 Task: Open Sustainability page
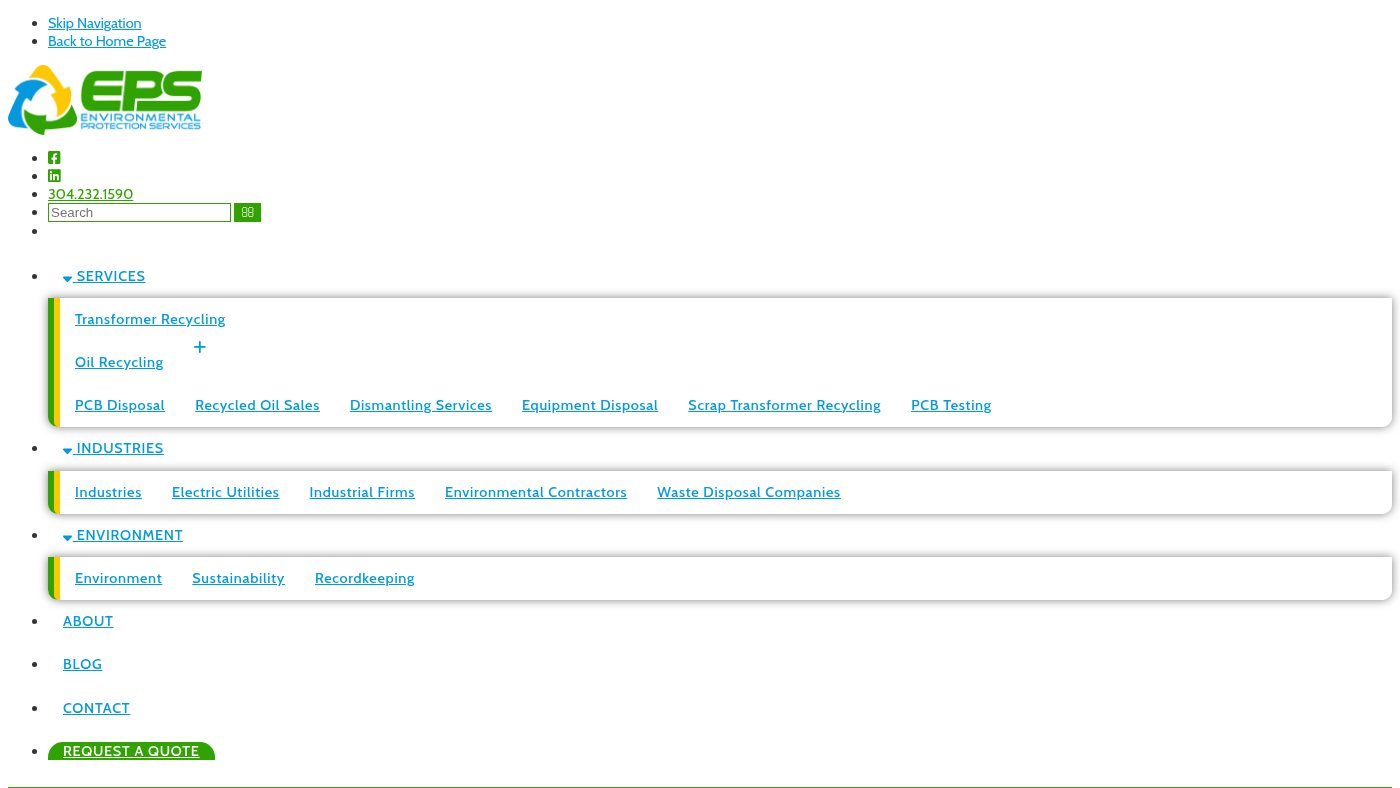click(238, 579)
